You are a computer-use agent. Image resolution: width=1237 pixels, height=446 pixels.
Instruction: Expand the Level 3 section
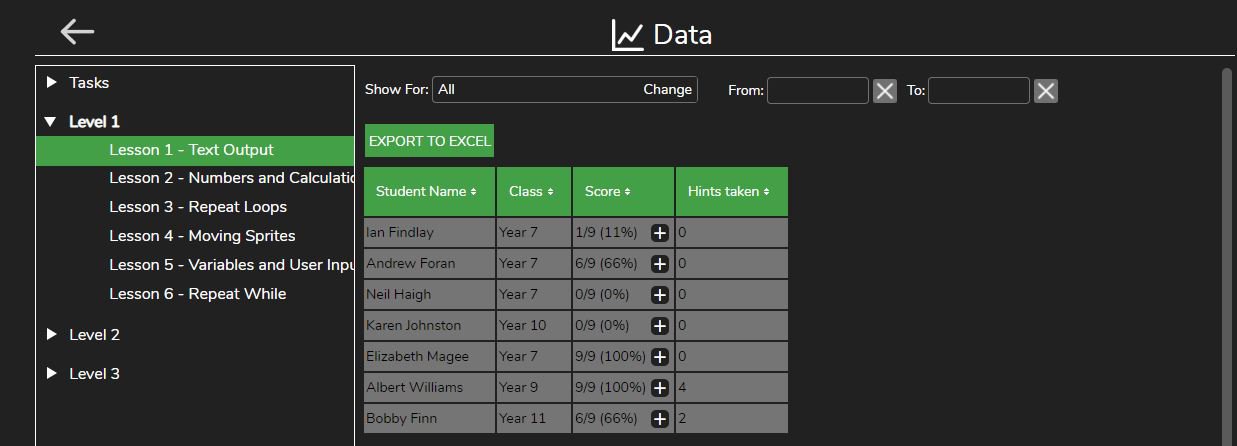[52, 374]
